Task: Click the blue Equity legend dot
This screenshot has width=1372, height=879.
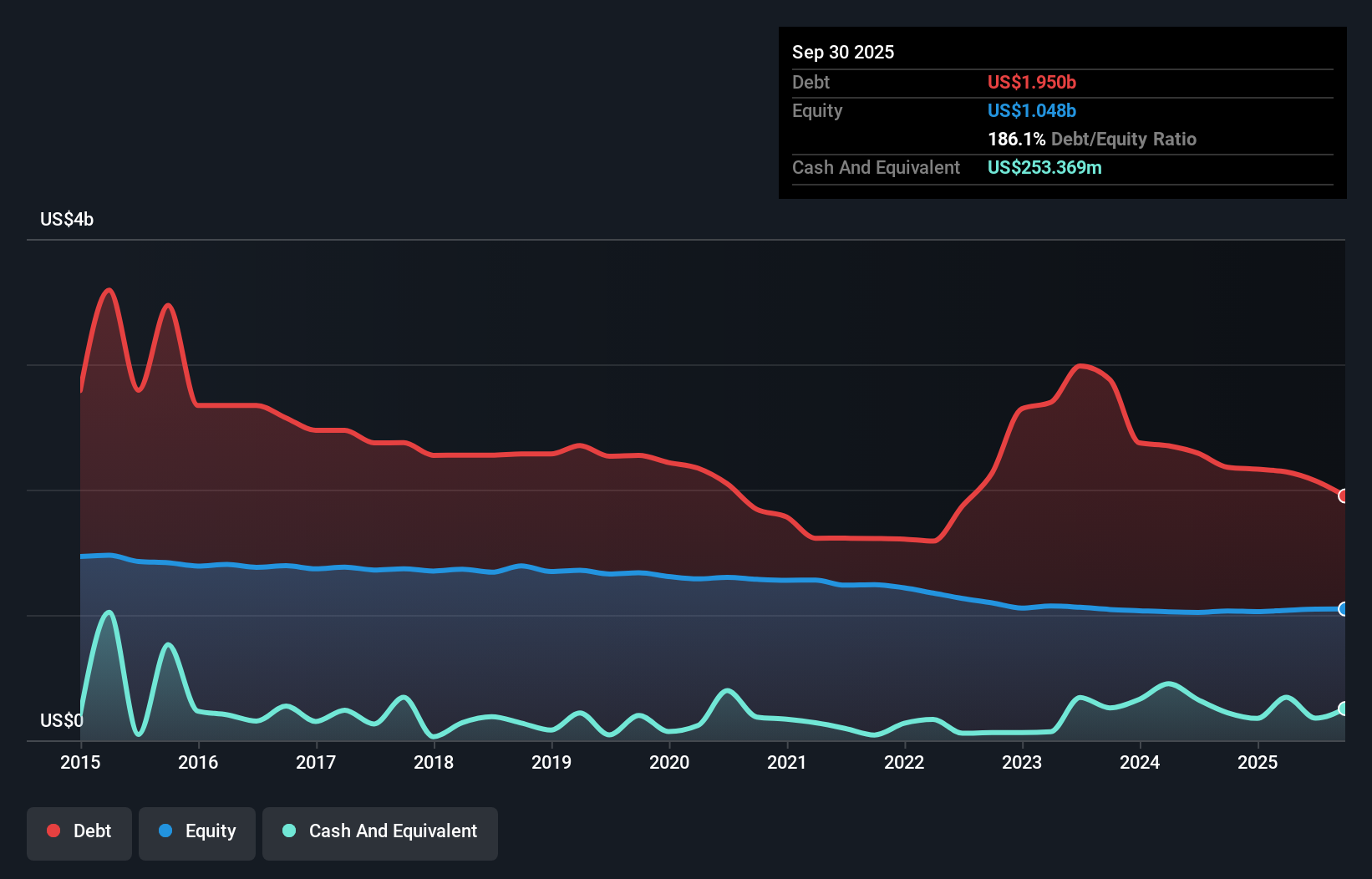Action: [x=166, y=831]
